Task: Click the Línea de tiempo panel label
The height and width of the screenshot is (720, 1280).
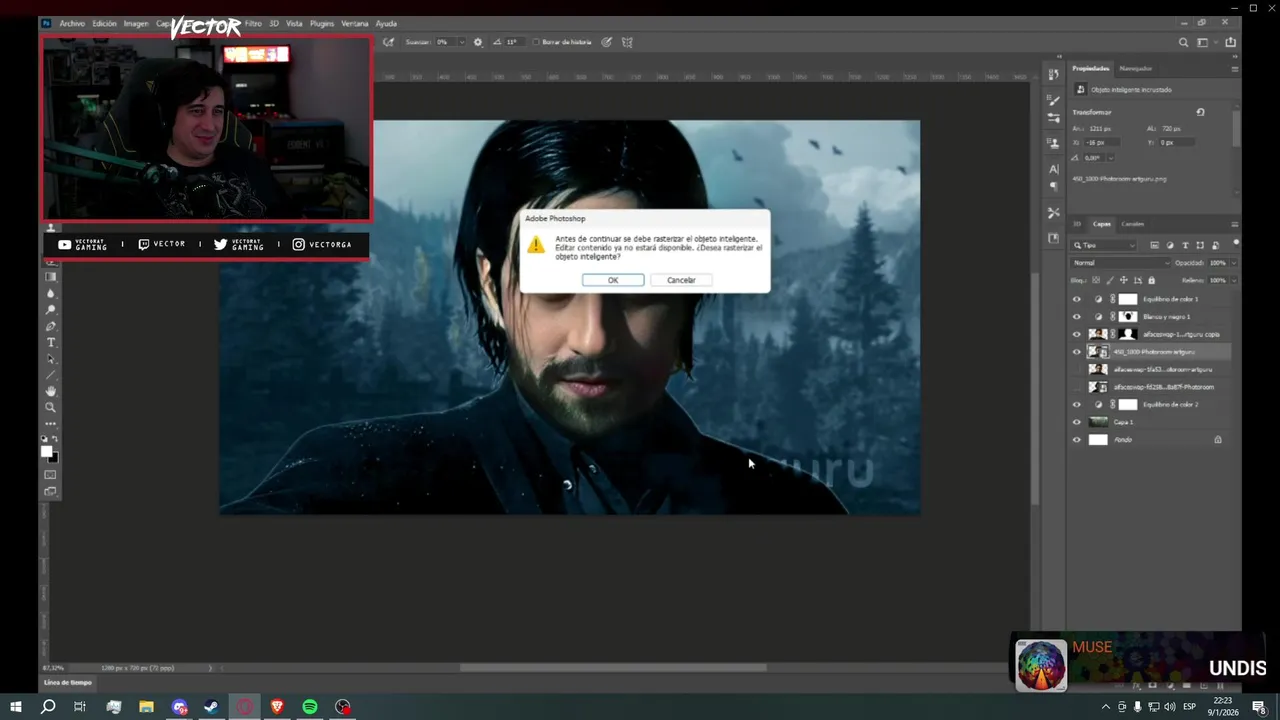Action: tap(67, 683)
